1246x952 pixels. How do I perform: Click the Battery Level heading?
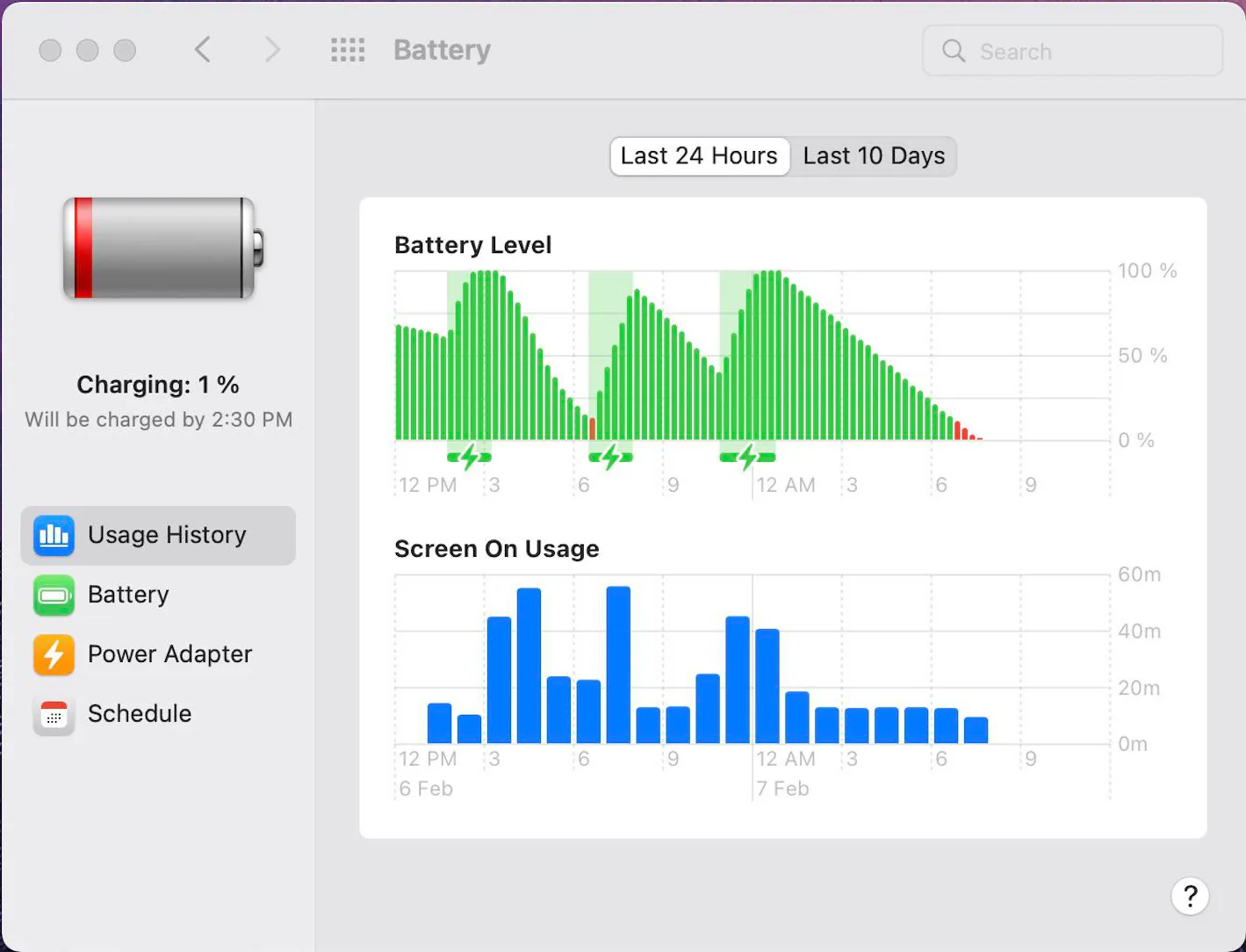[473, 245]
